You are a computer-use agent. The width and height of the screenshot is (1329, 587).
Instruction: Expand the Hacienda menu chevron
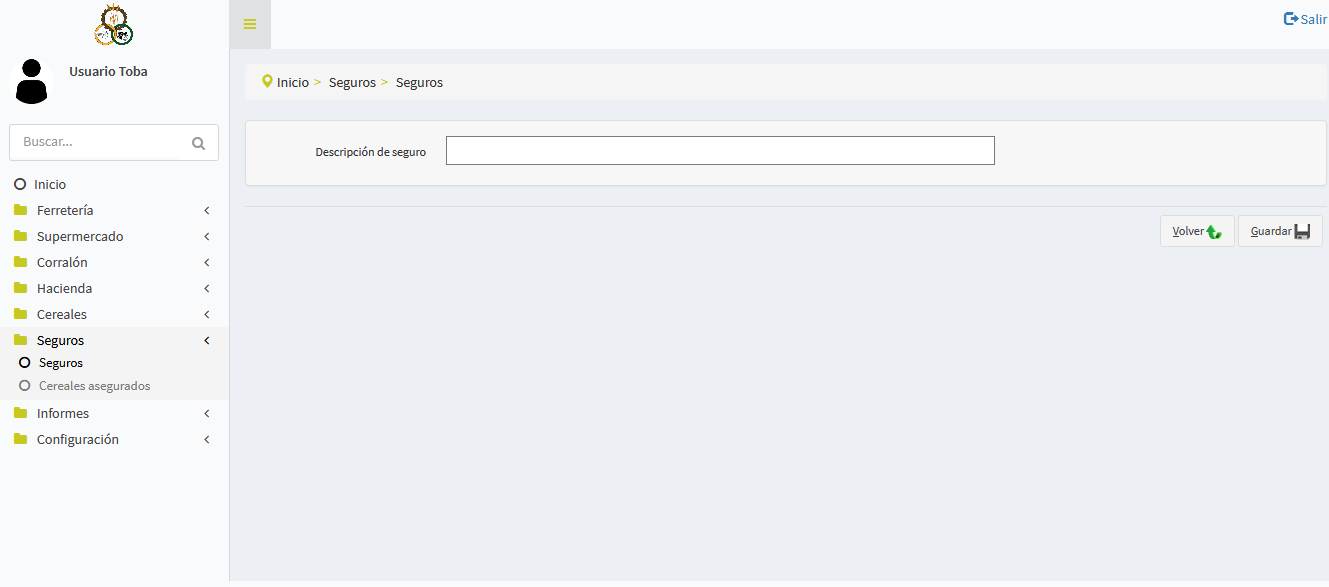tap(207, 289)
